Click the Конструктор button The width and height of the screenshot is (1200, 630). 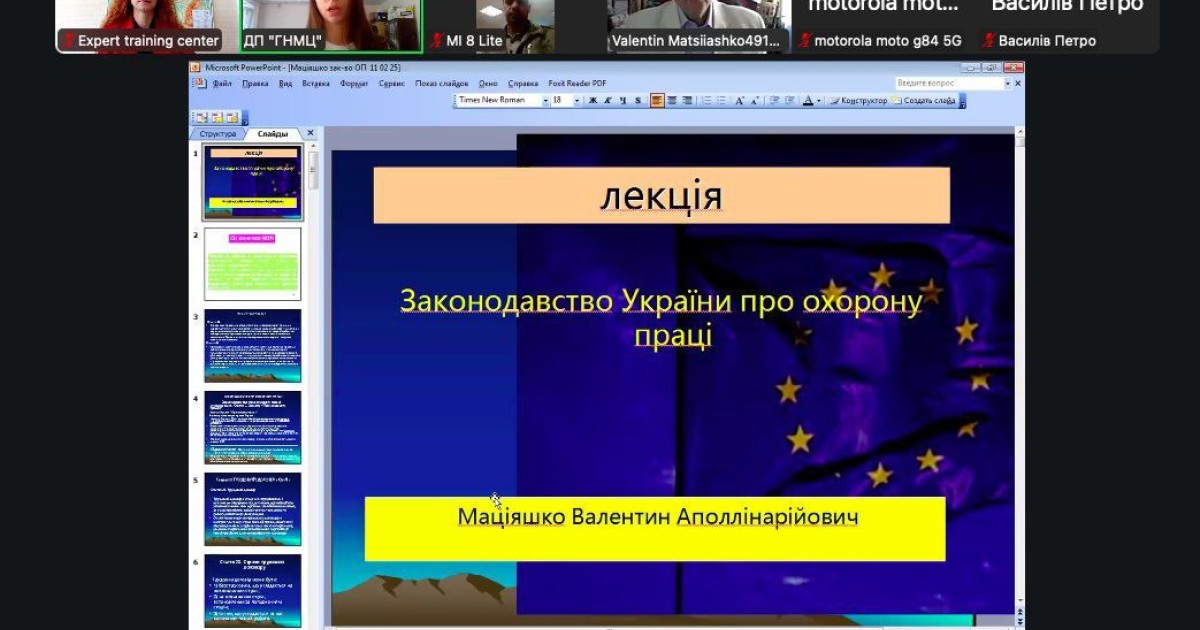[859, 100]
